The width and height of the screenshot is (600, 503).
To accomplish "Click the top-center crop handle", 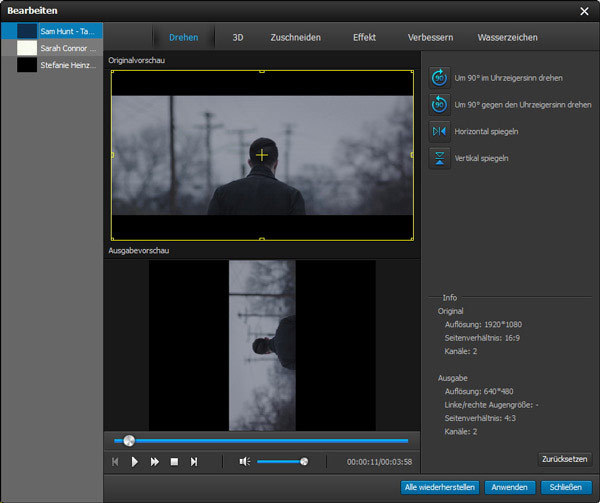I will tap(262, 71).
